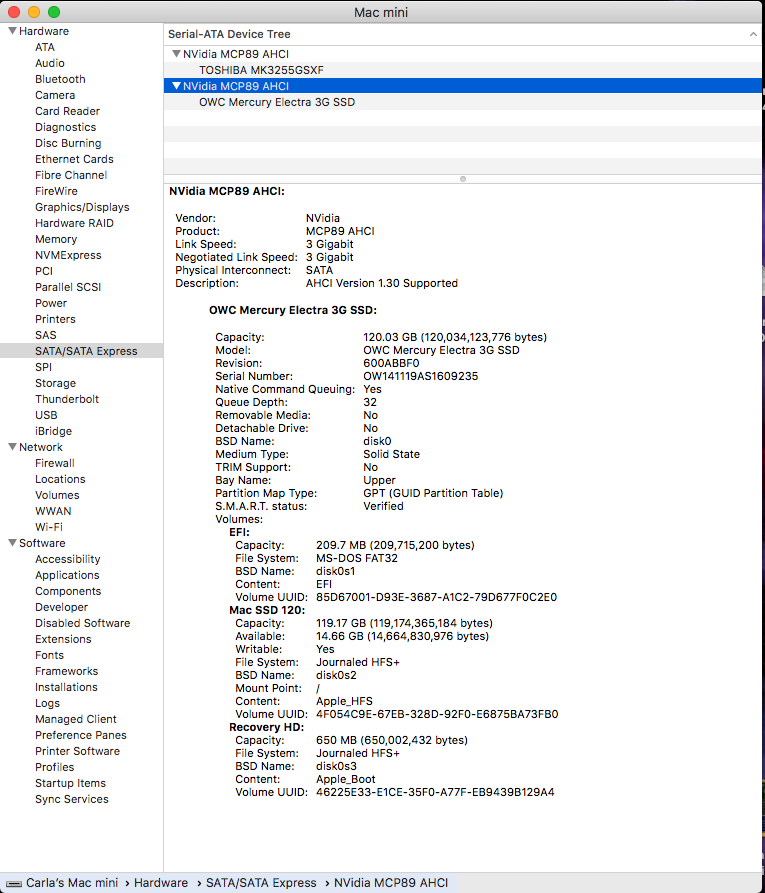Click NVidia MCP89 AHCI in path bar
The image size is (765, 893).
pos(391,883)
